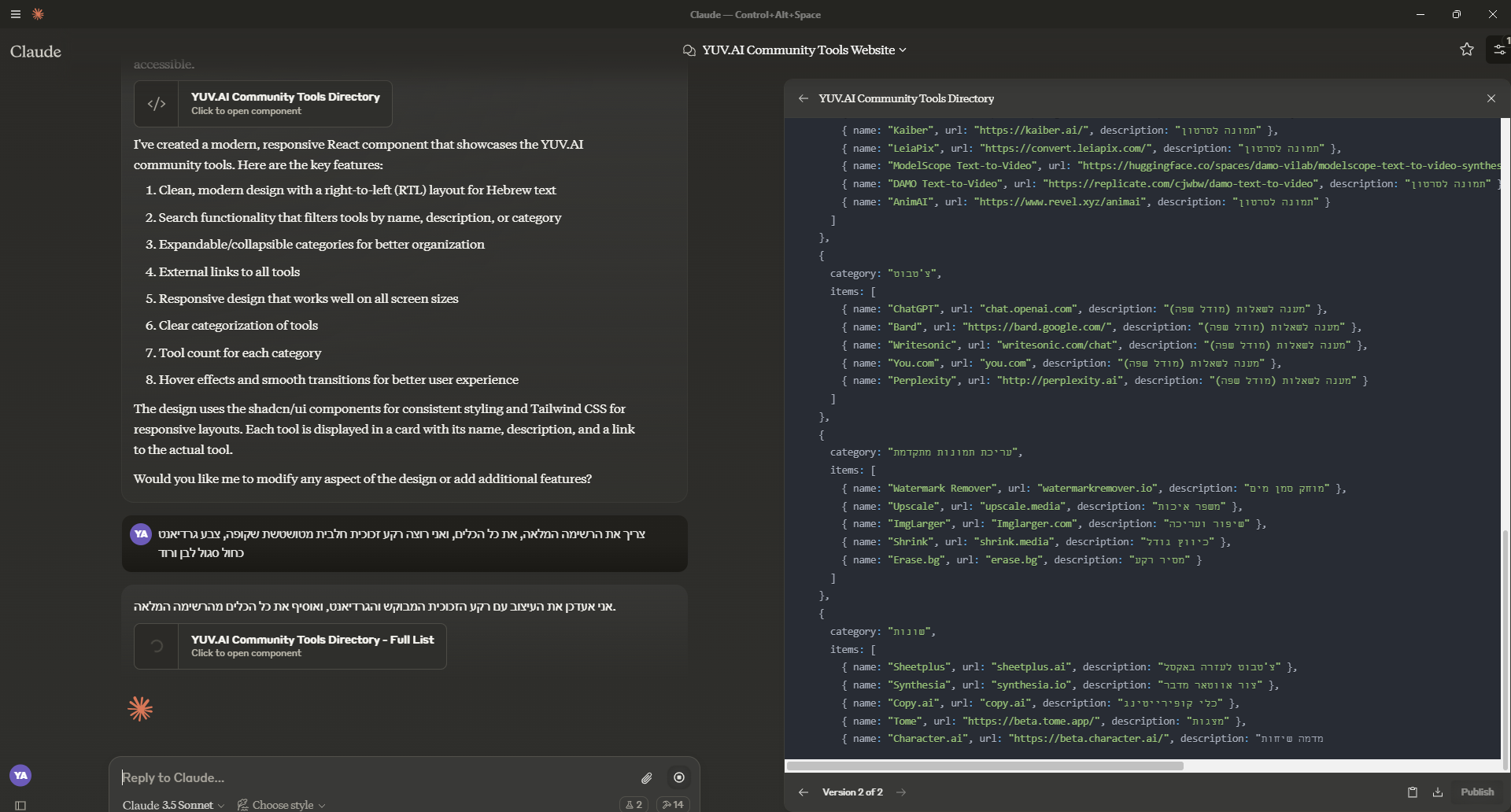Open the Claude 3.5 Sonnet model selector
This screenshot has height=812, width=1511.
coord(173,805)
